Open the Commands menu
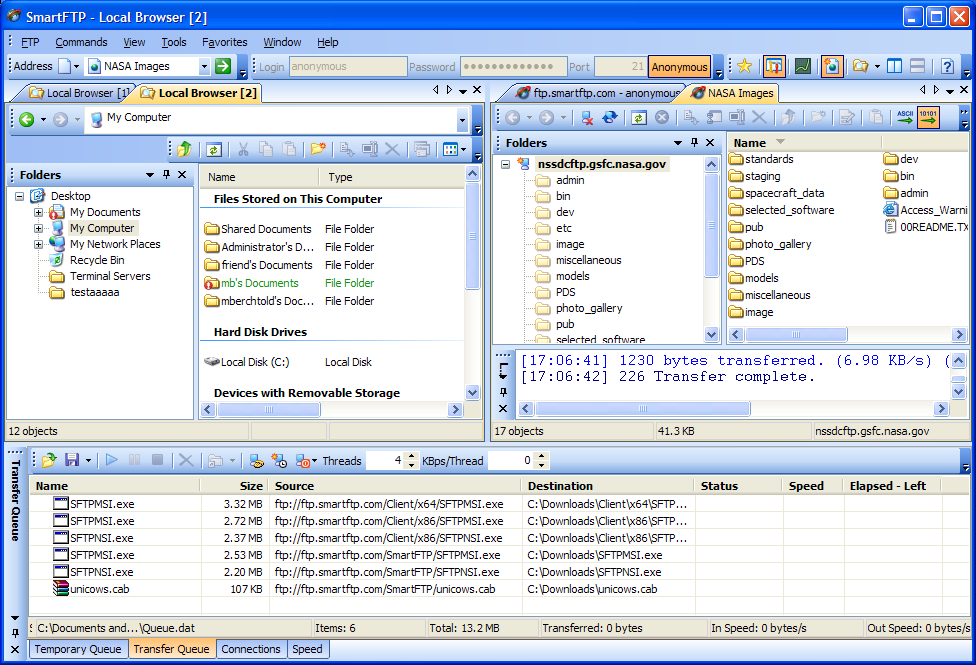The image size is (976, 665). click(x=81, y=42)
